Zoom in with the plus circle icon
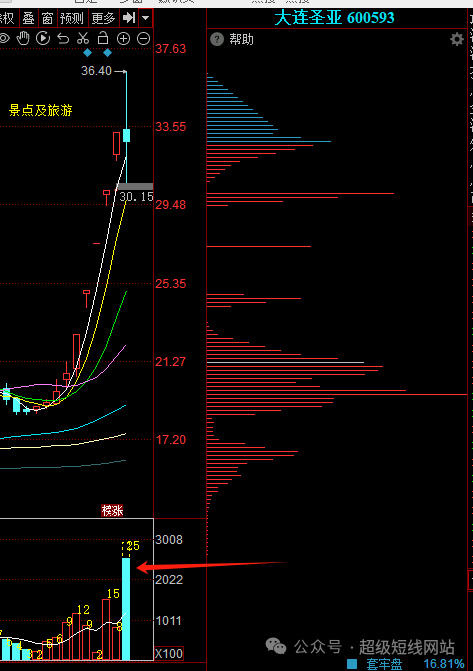The width and height of the screenshot is (473, 671). click(123, 39)
